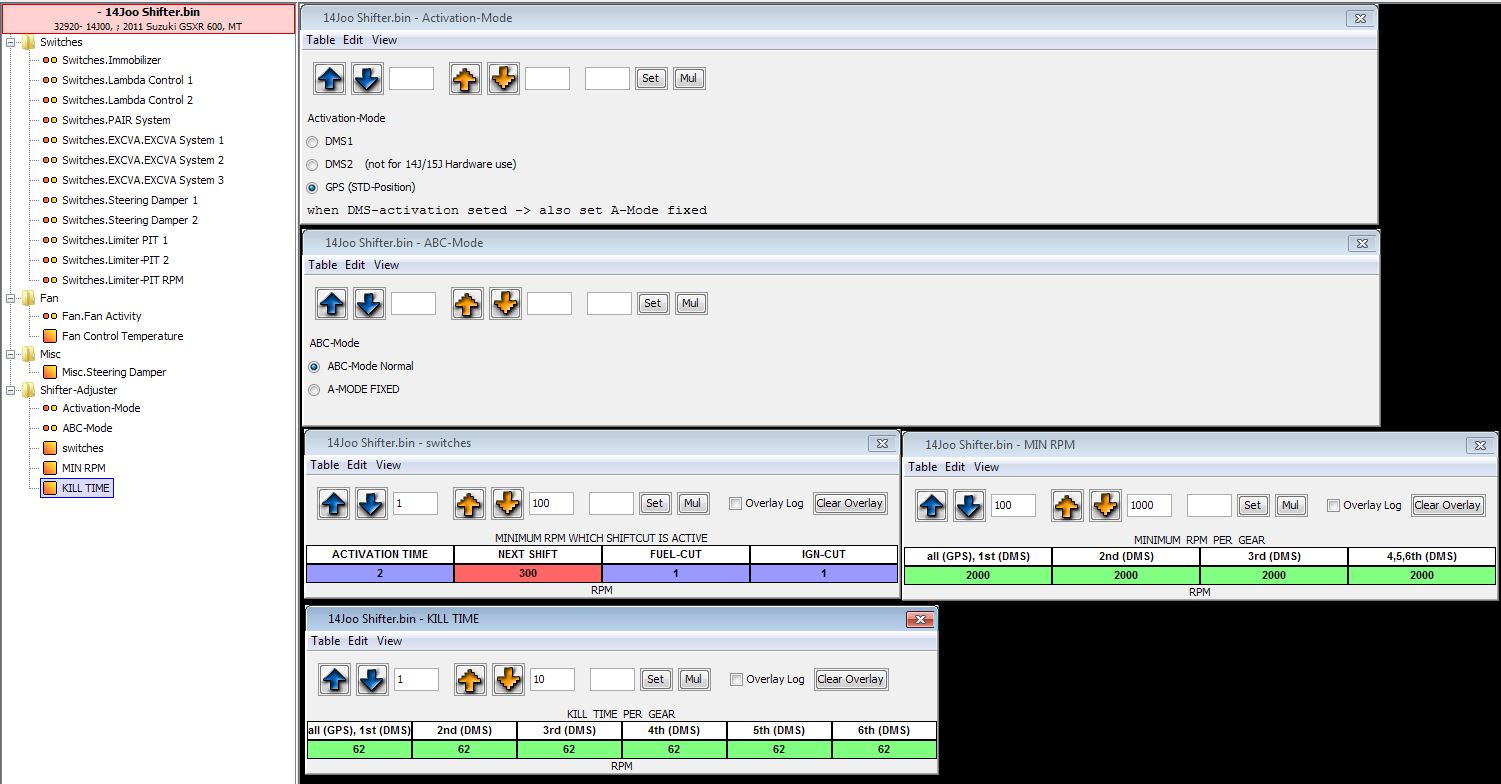
Task: Select the A-MODE FIXED radio button
Action: (x=314, y=390)
